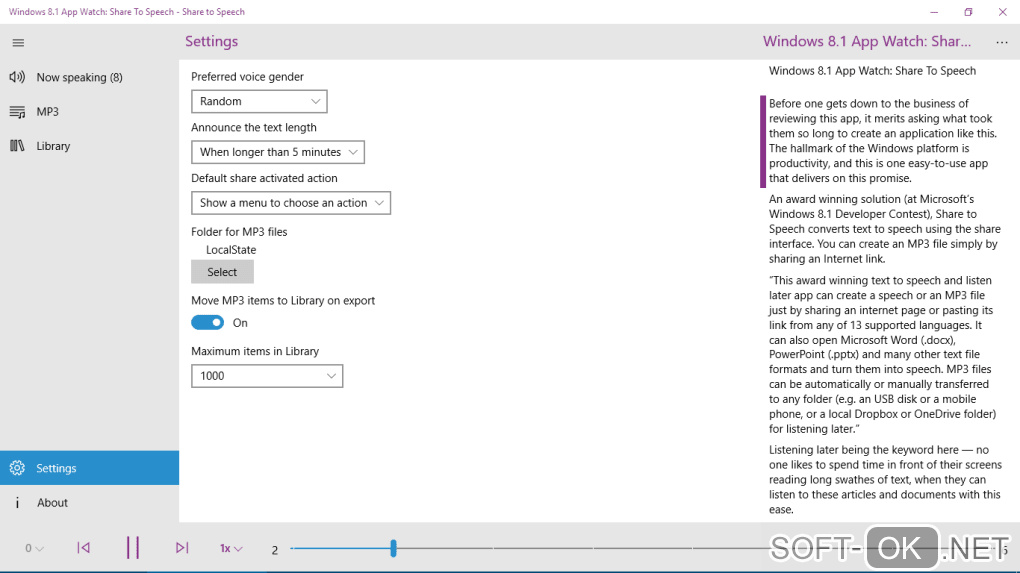Expand Maximum items in Library dropdown
The width and height of the screenshot is (1020, 573).
(x=267, y=376)
